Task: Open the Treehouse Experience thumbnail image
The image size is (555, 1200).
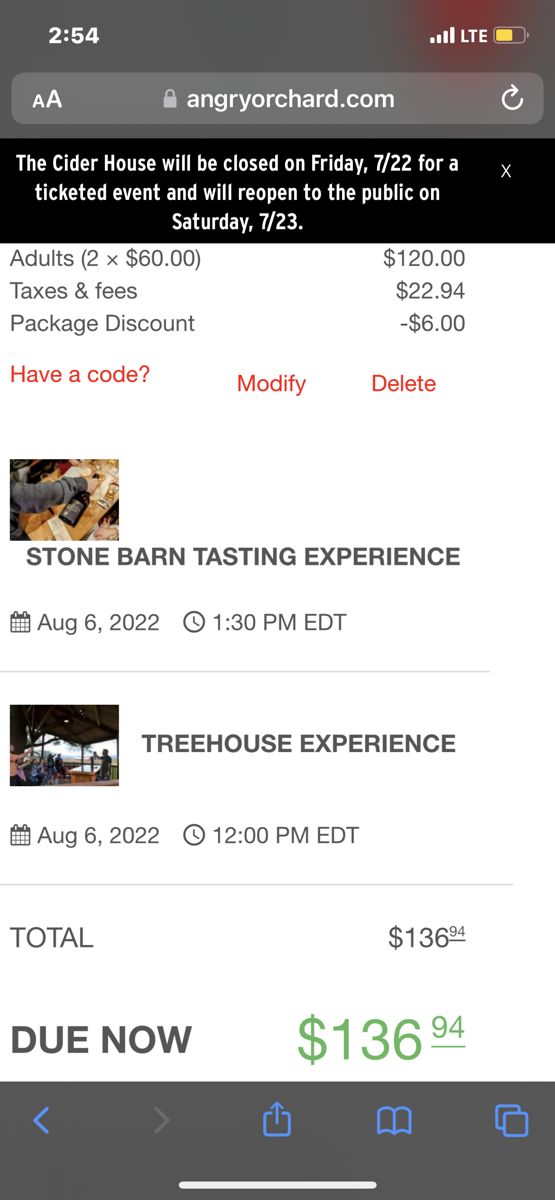Action: tap(64, 745)
